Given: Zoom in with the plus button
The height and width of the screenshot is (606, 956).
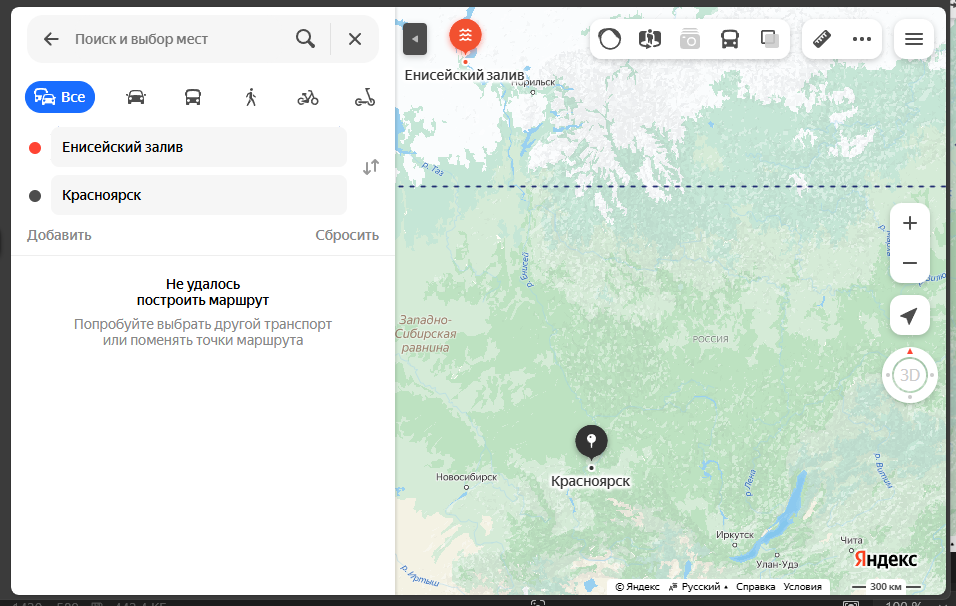Looking at the screenshot, I should click(910, 223).
